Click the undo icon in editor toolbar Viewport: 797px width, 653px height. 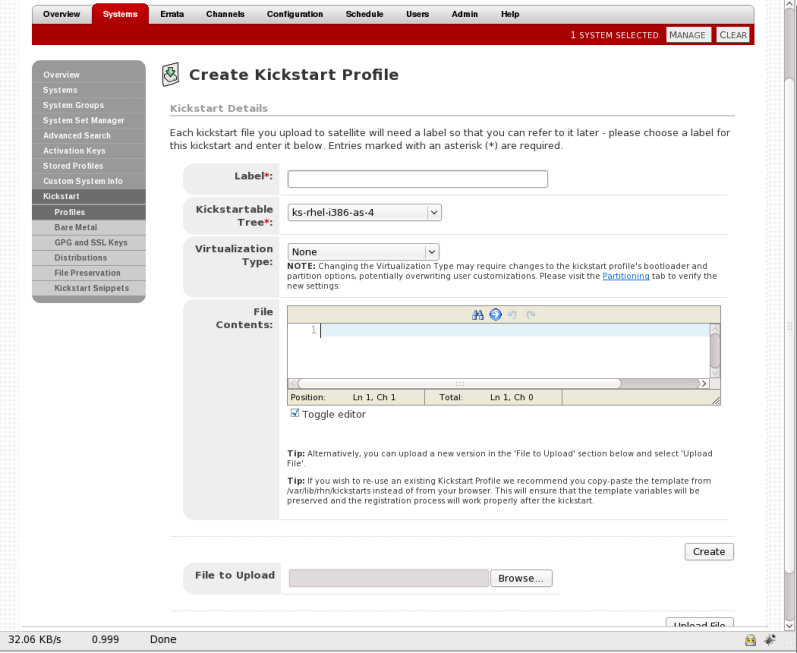(x=513, y=314)
